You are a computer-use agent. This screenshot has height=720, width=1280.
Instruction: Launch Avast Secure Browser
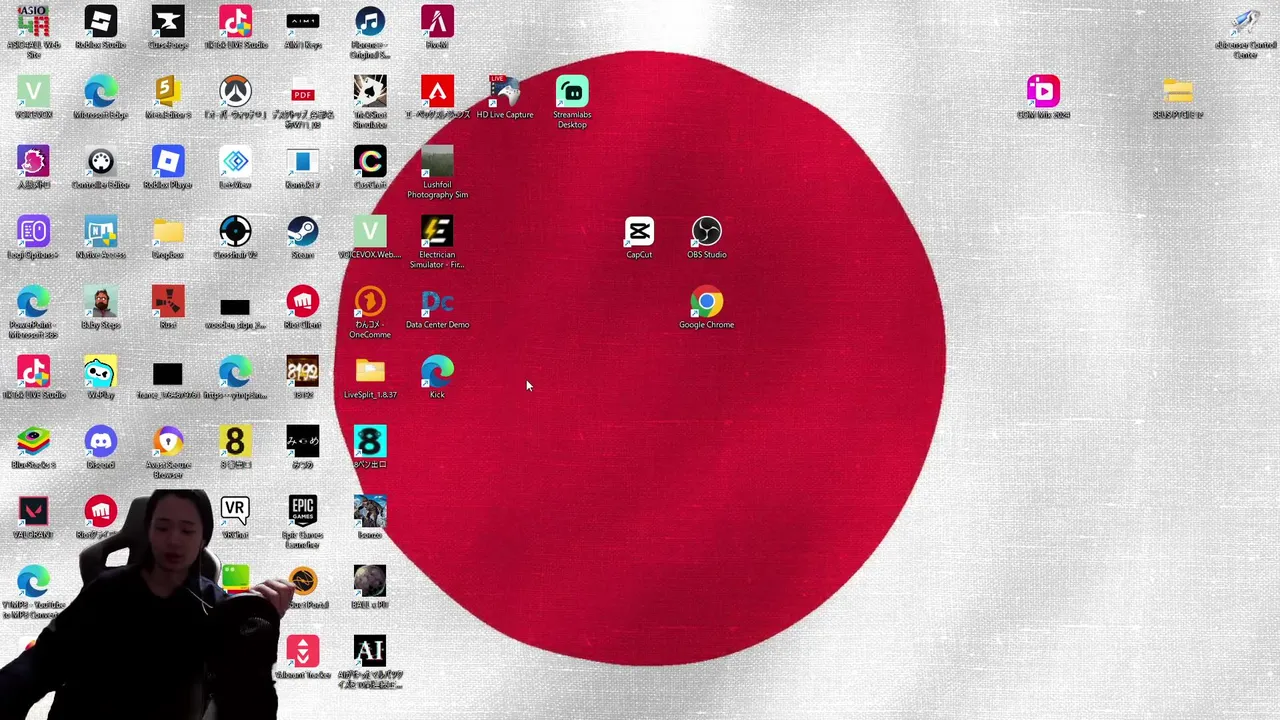[x=168, y=442]
